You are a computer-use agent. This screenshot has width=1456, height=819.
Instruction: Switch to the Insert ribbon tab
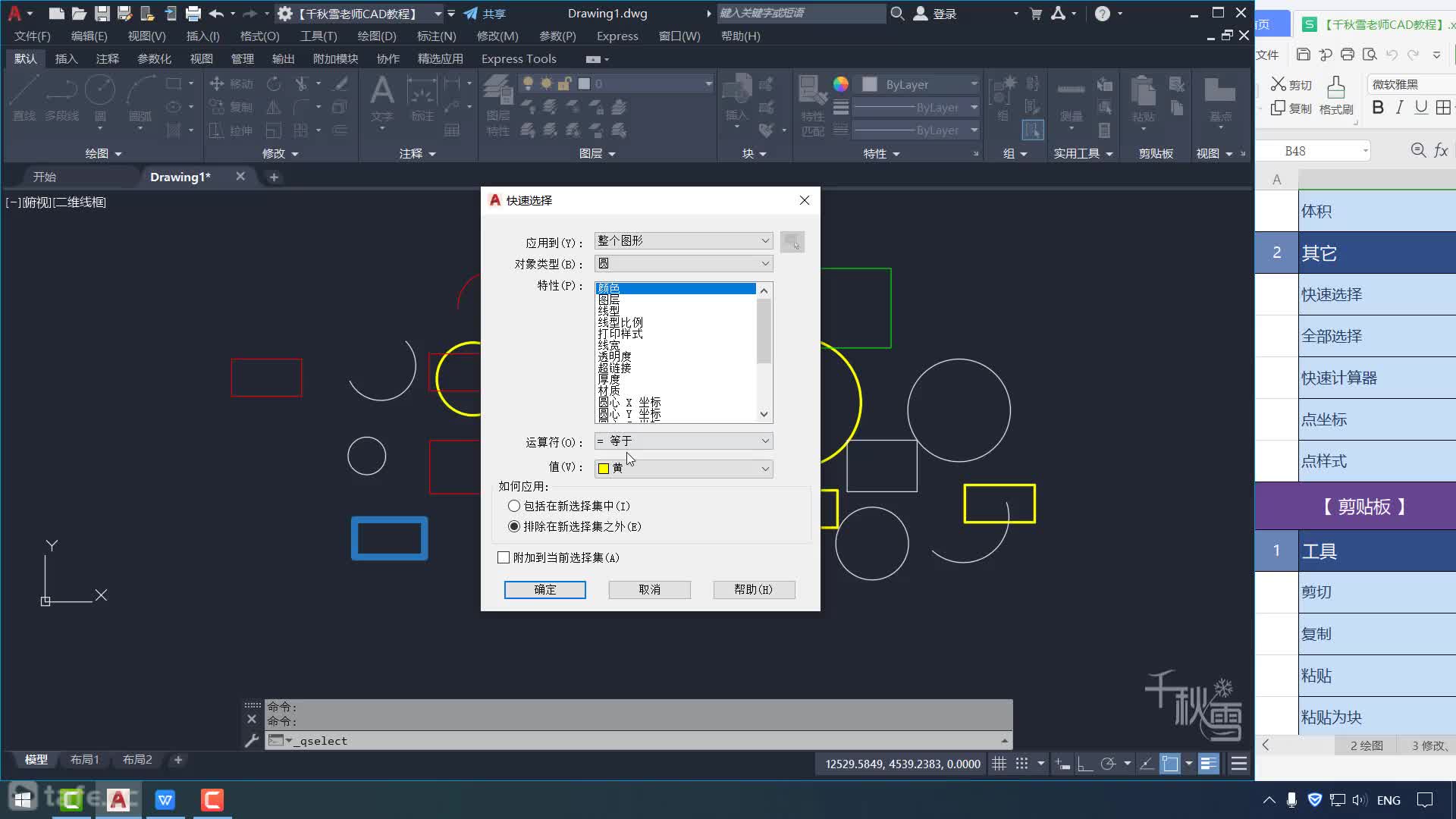point(66,59)
